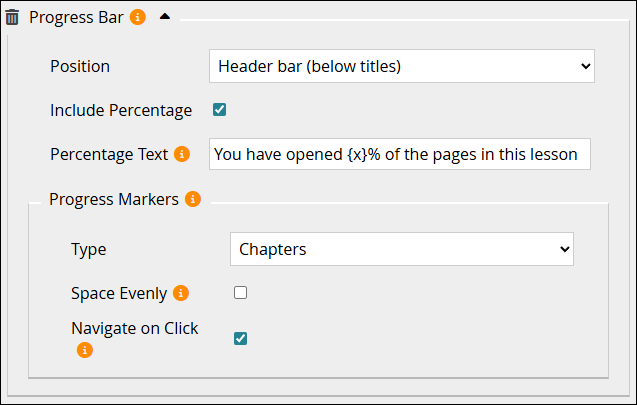Click the Progress Bar section title

click(x=76, y=17)
